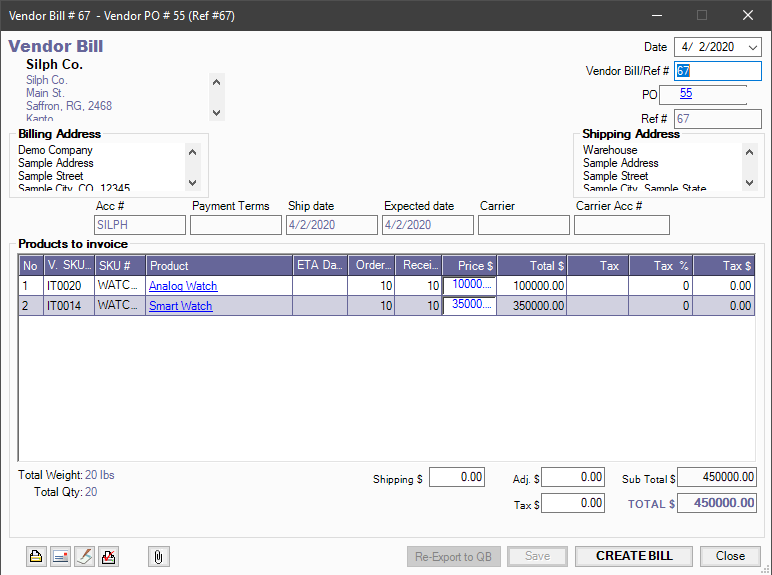The width and height of the screenshot is (772, 575).
Task: Click the email envelope icon
Action: coord(60,557)
